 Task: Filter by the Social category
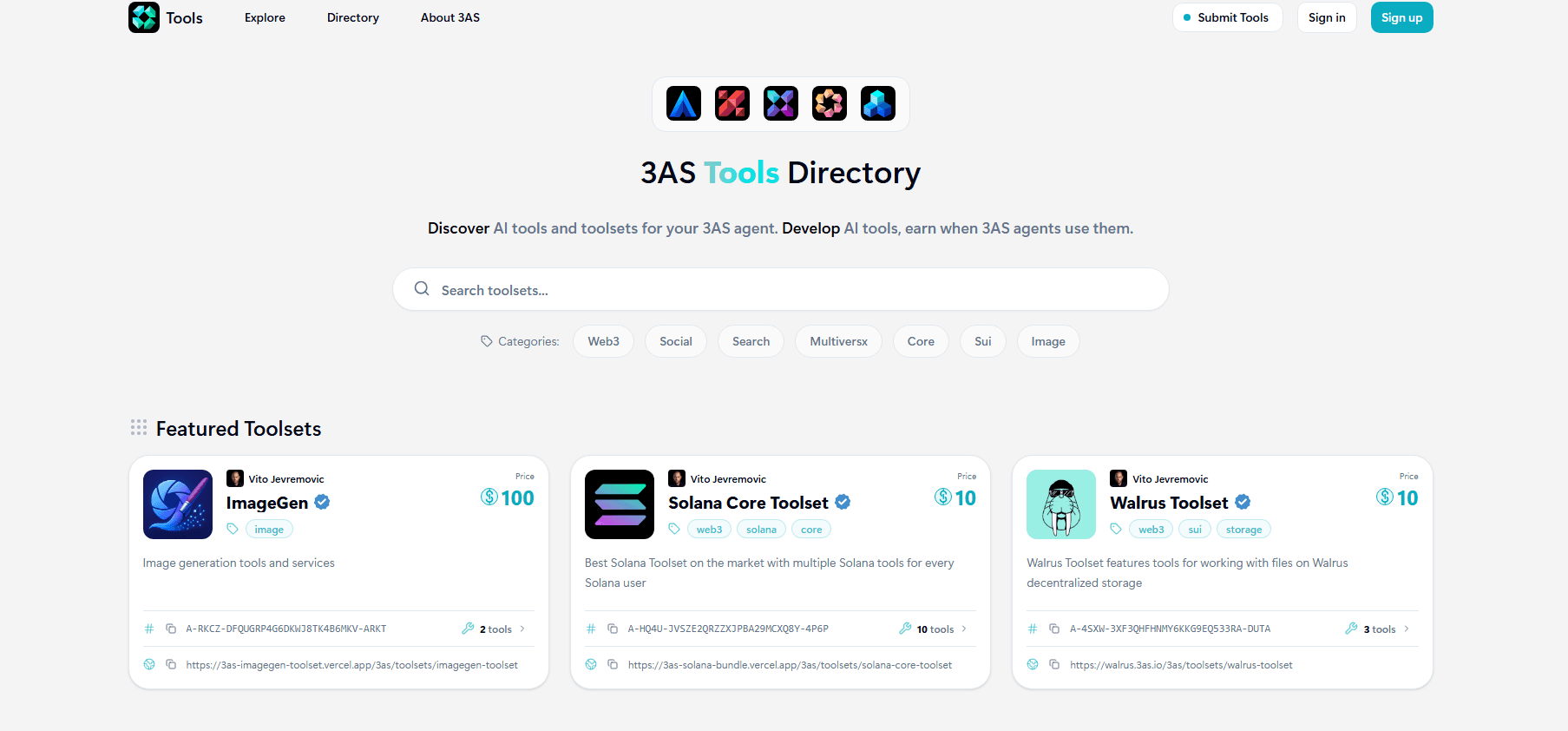pyautogui.click(x=676, y=341)
